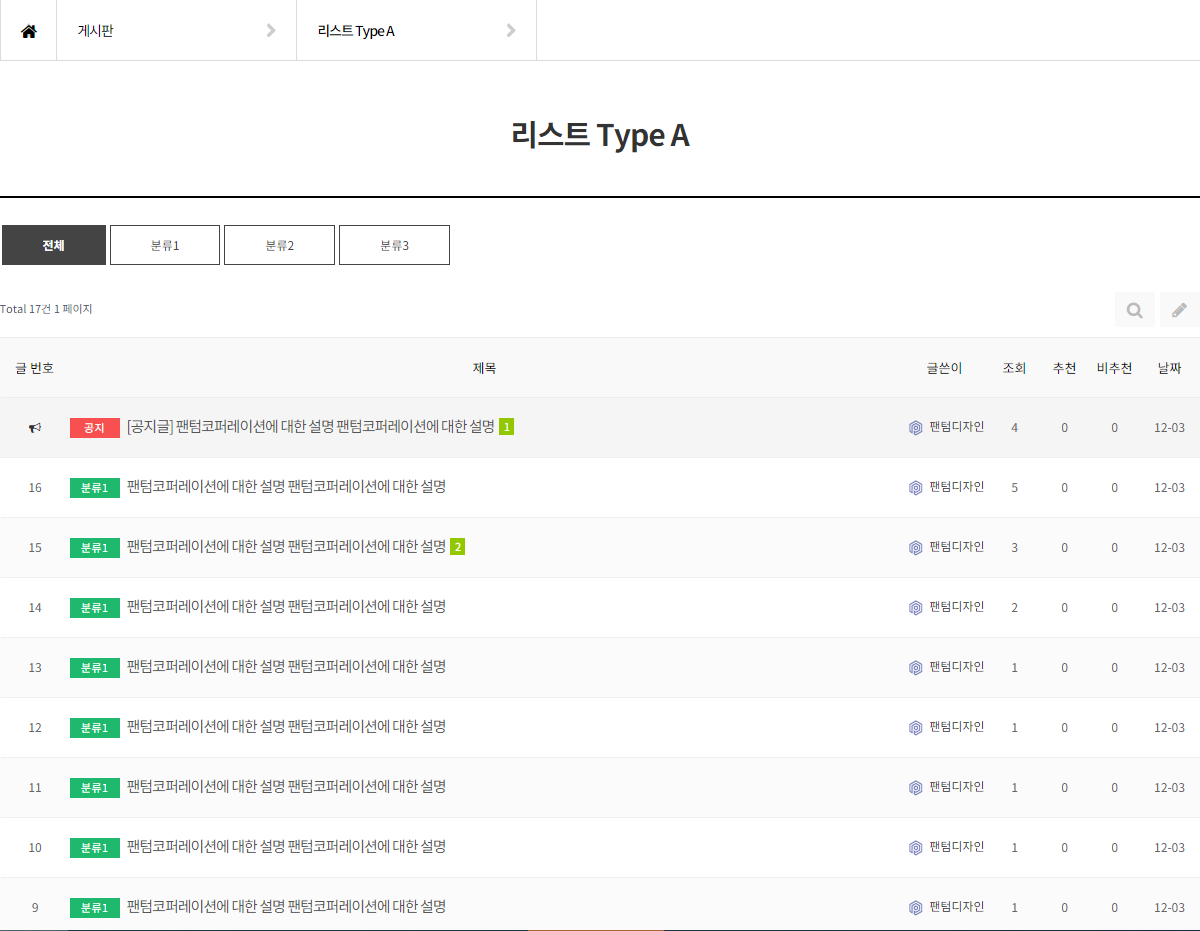Open post number 14 title link
This screenshot has height=931, width=1200.
coord(286,607)
